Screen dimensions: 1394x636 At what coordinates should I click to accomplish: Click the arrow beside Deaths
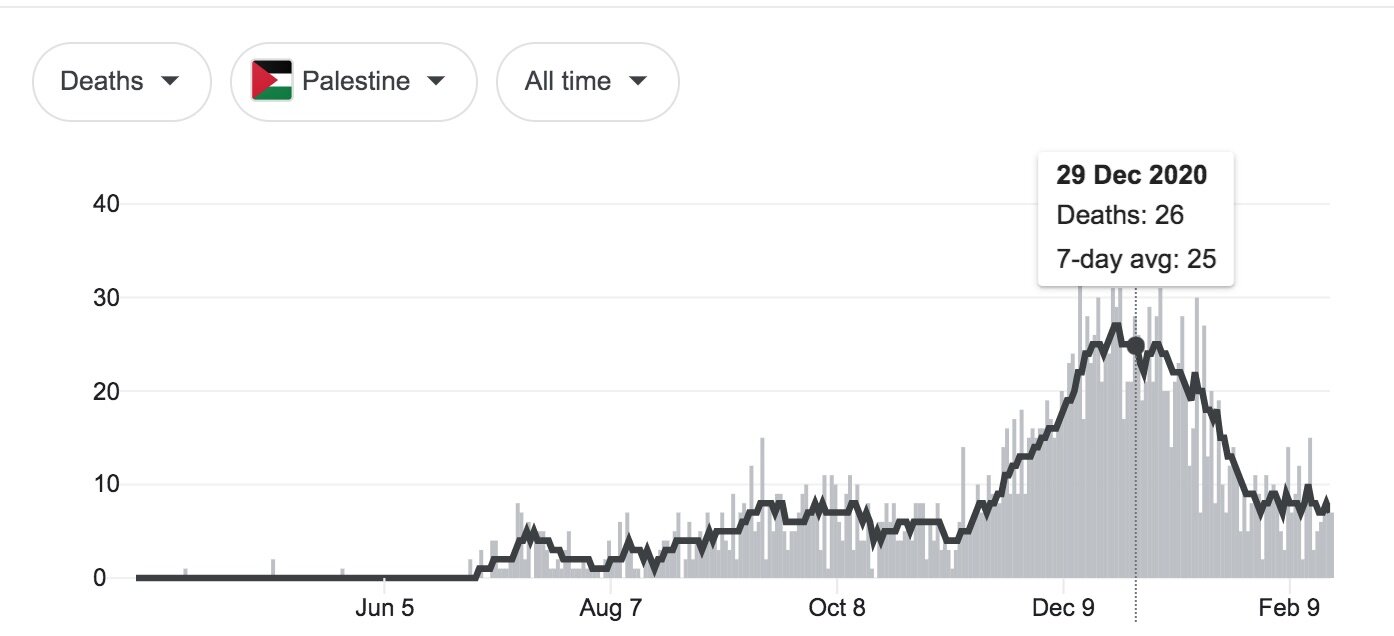(x=170, y=81)
